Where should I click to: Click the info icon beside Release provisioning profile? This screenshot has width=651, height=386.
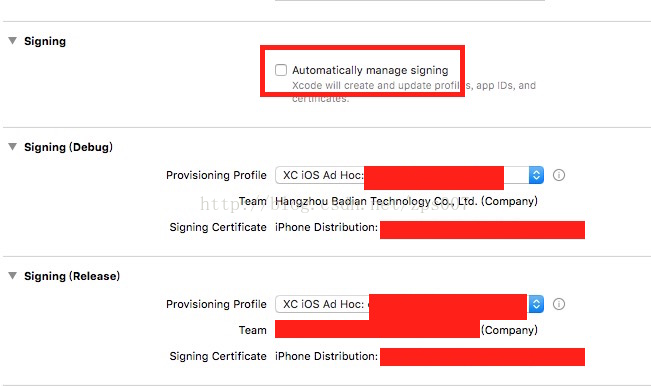(559, 304)
